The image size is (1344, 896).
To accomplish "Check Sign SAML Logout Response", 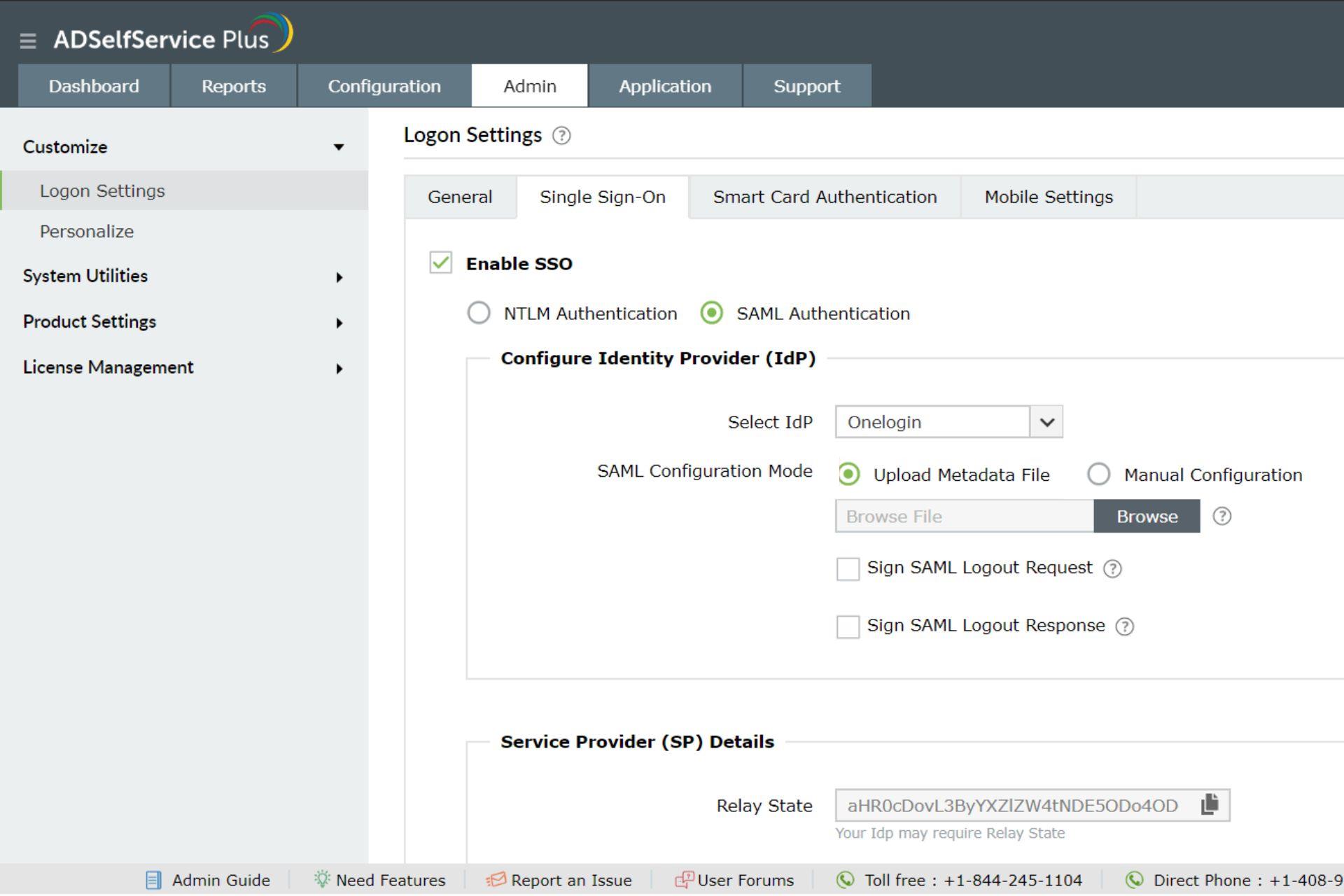I will 848,626.
